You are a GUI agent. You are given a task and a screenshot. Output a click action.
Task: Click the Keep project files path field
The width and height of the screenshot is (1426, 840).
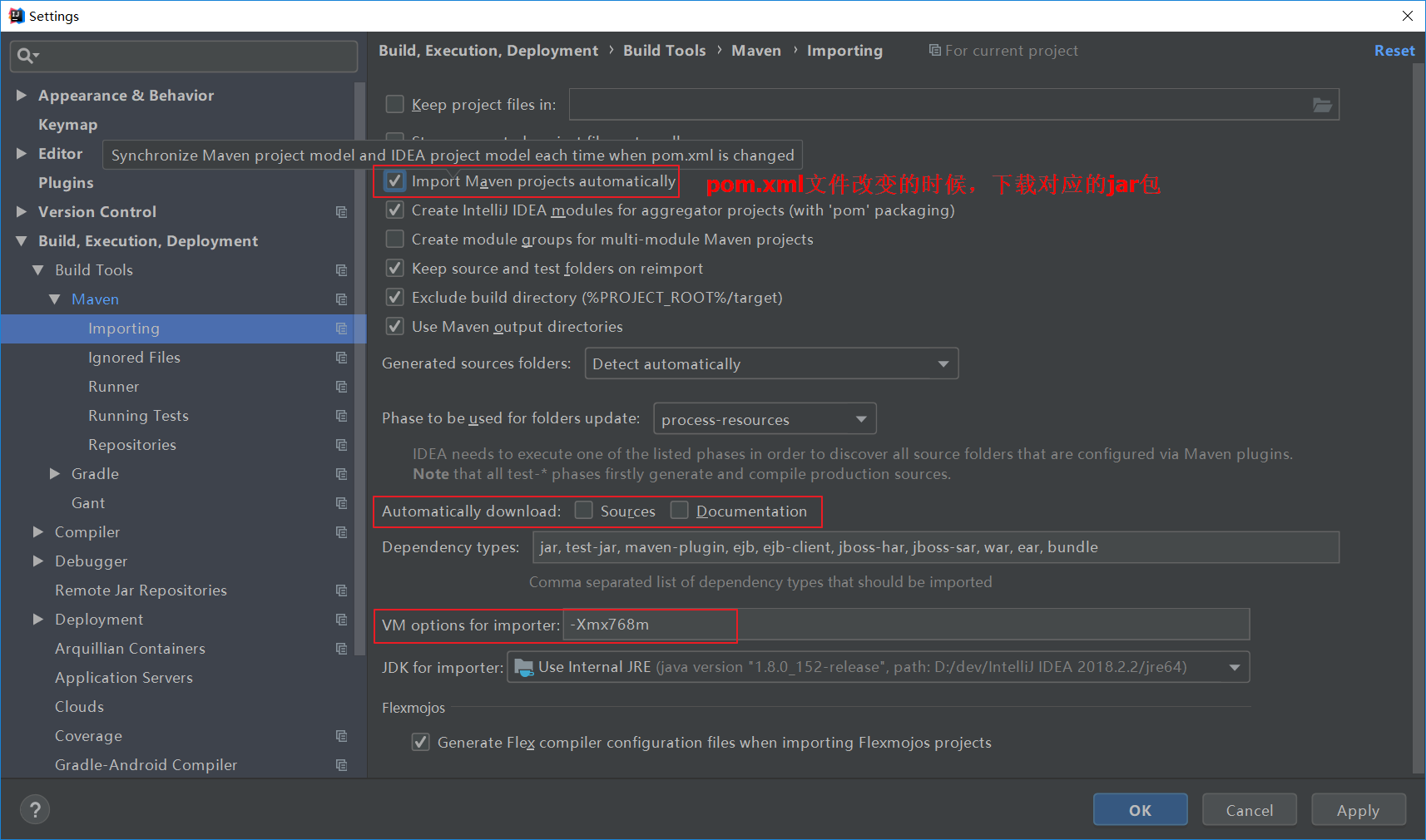coord(954,105)
